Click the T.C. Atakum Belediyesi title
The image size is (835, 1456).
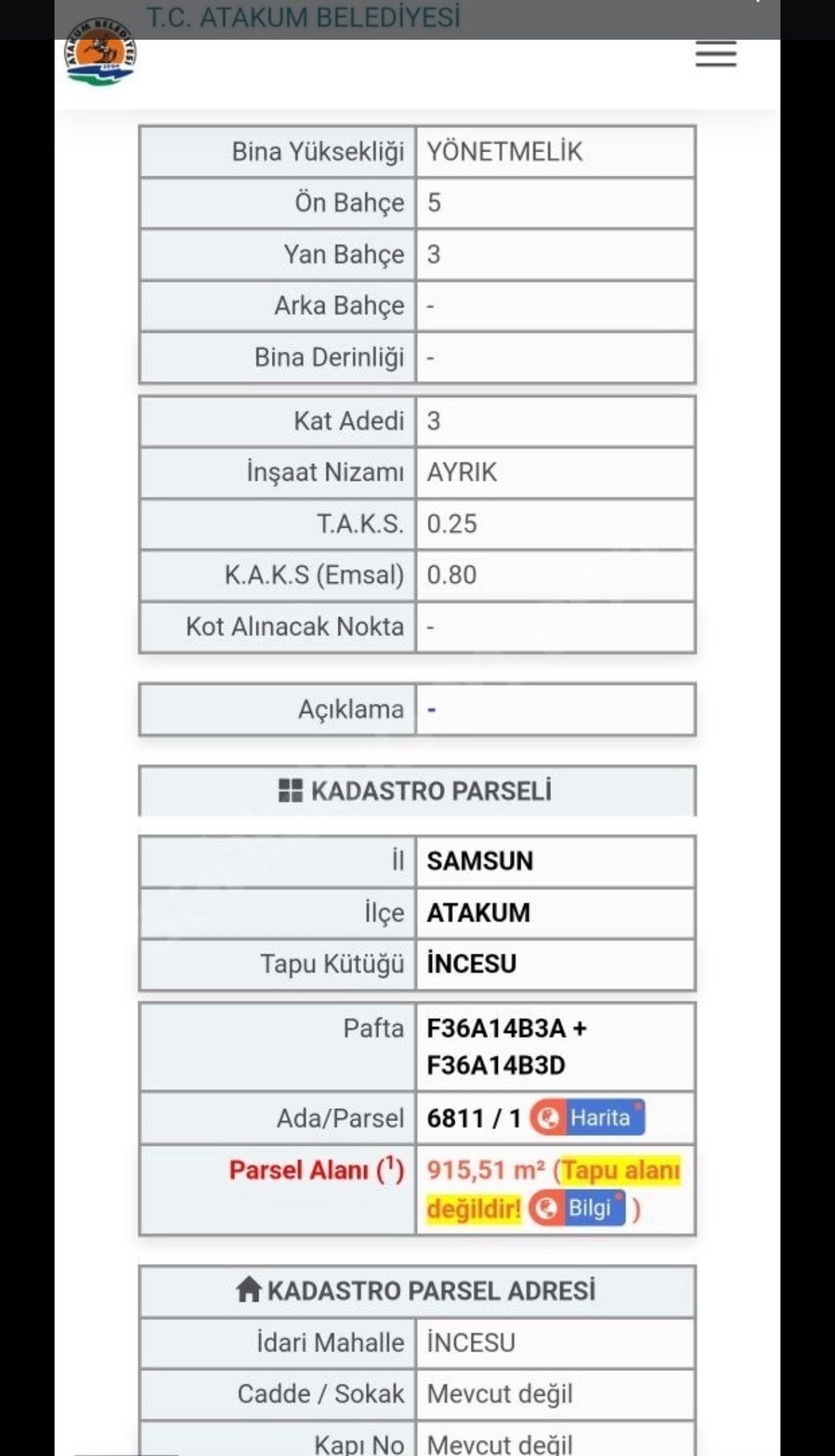[x=304, y=17]
